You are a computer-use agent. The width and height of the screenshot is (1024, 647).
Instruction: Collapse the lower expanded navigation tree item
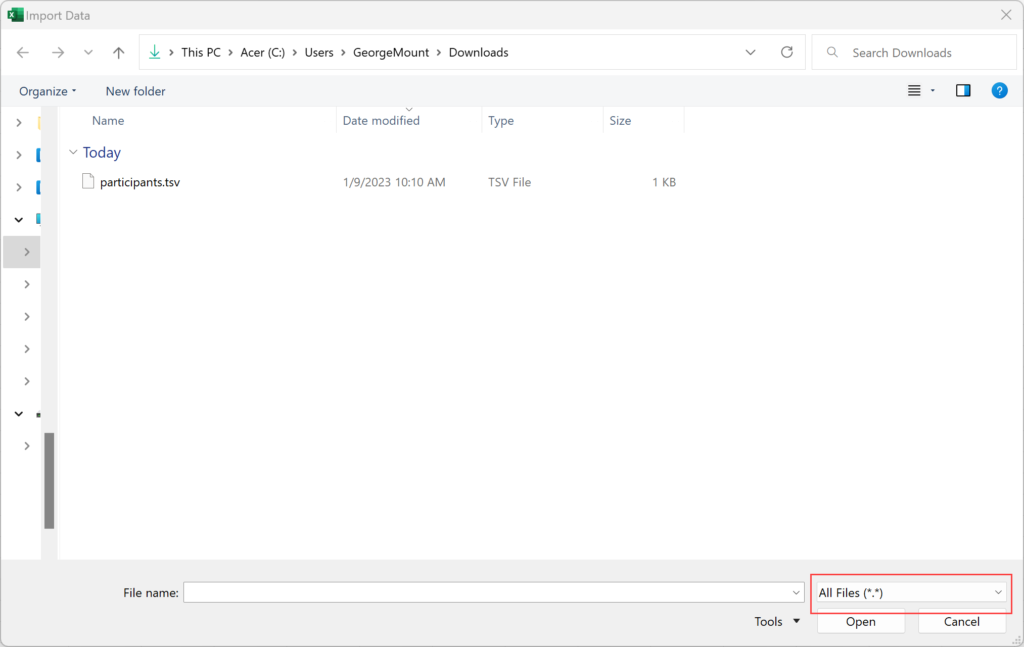(x=19, y=414)
